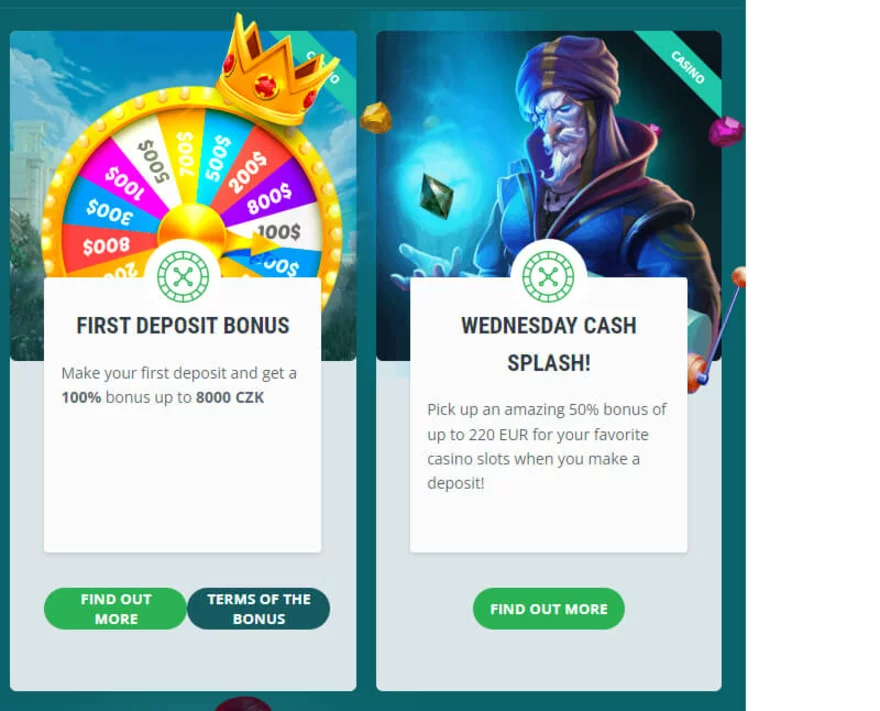Image resolution: width=880 pixels, height=711 pixels.
Task: Click the pink gem beside the wizard card
Action: click(726, 131)
